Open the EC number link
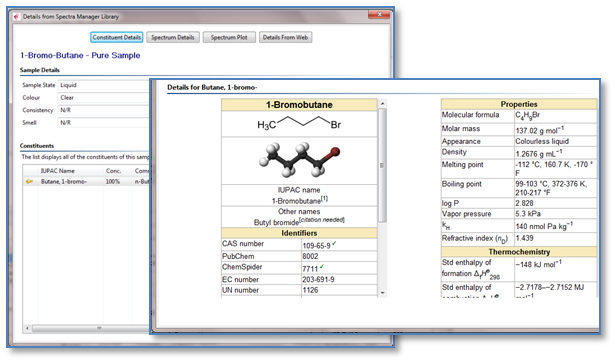The height and width of the screenshot is (362, 615). point(240,279)
